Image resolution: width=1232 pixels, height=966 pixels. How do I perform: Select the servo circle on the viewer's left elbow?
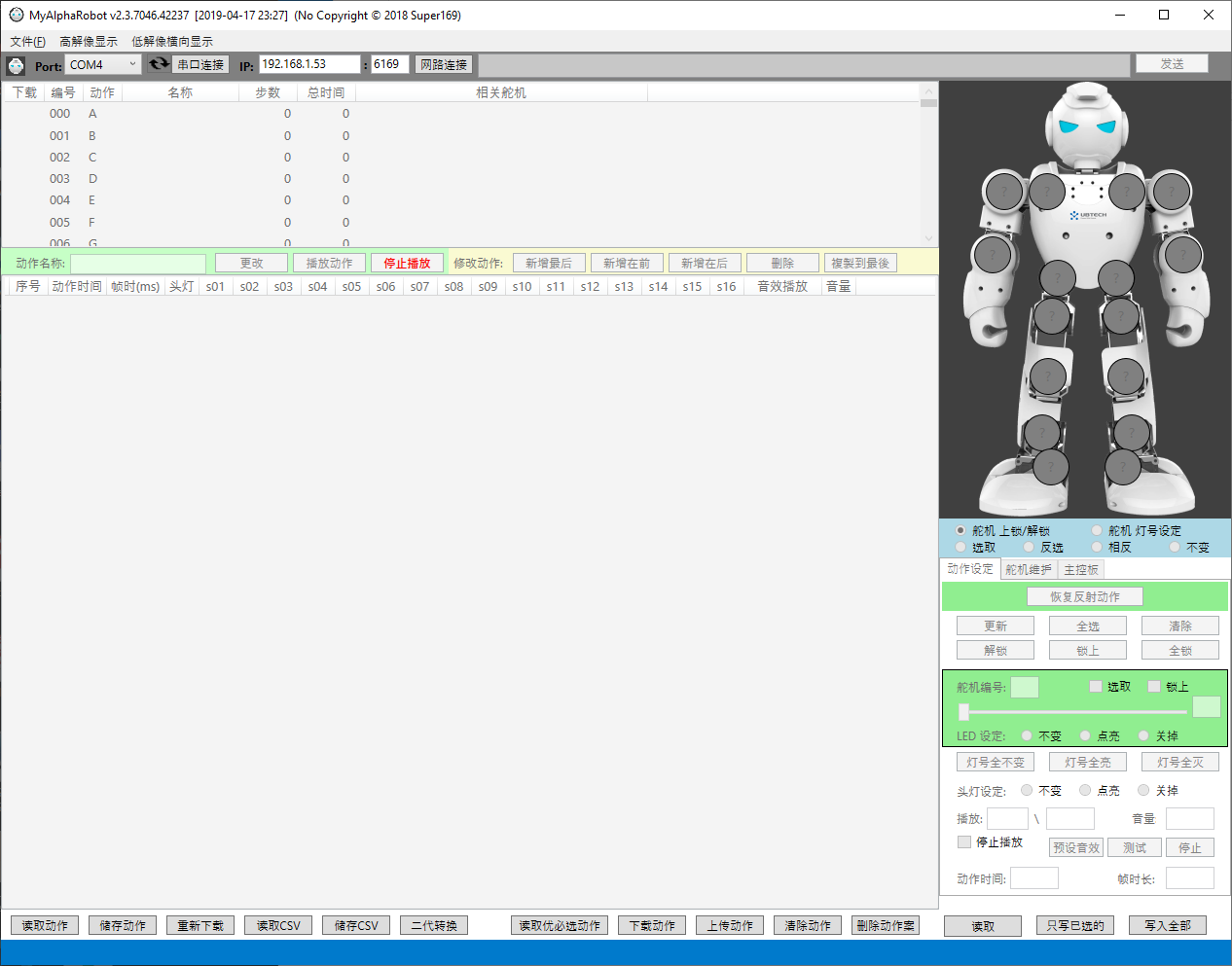coord(993,255)
